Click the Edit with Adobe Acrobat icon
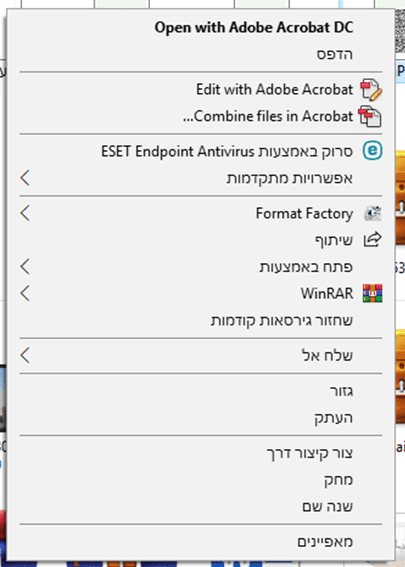405x567 pixels. [x=371, y=90]
